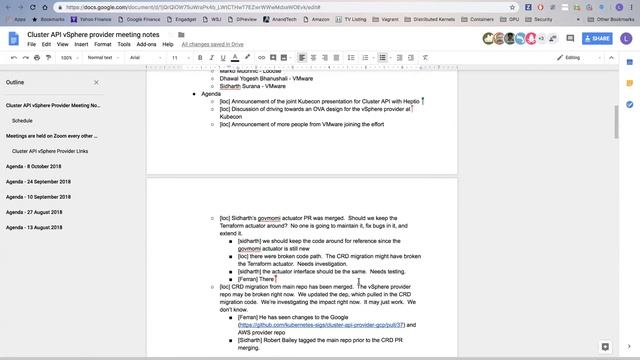Open Calendar in the side panel

pos(629,62)
